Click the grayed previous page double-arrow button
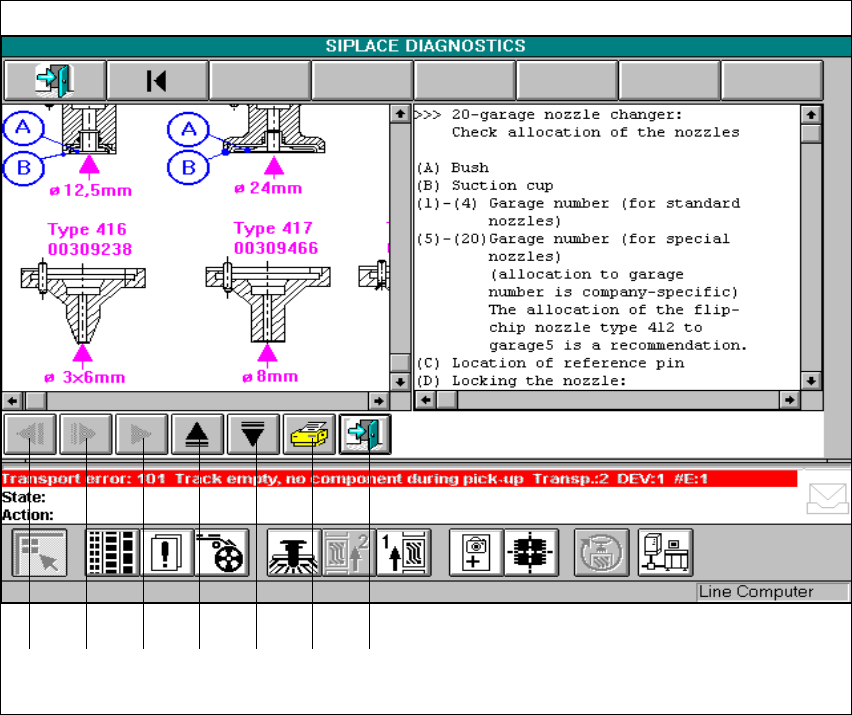Viewport: 852px width, 715px height. [30, 434]
